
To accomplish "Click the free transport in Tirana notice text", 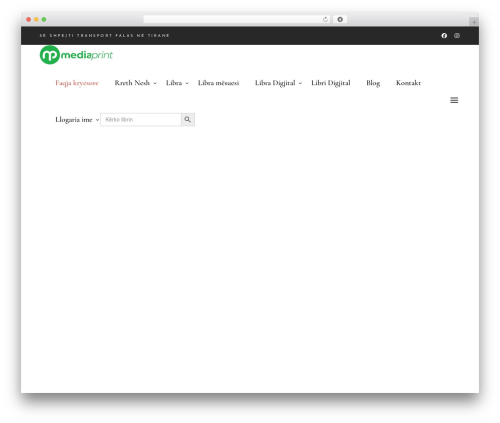I will tap(104, 35).
